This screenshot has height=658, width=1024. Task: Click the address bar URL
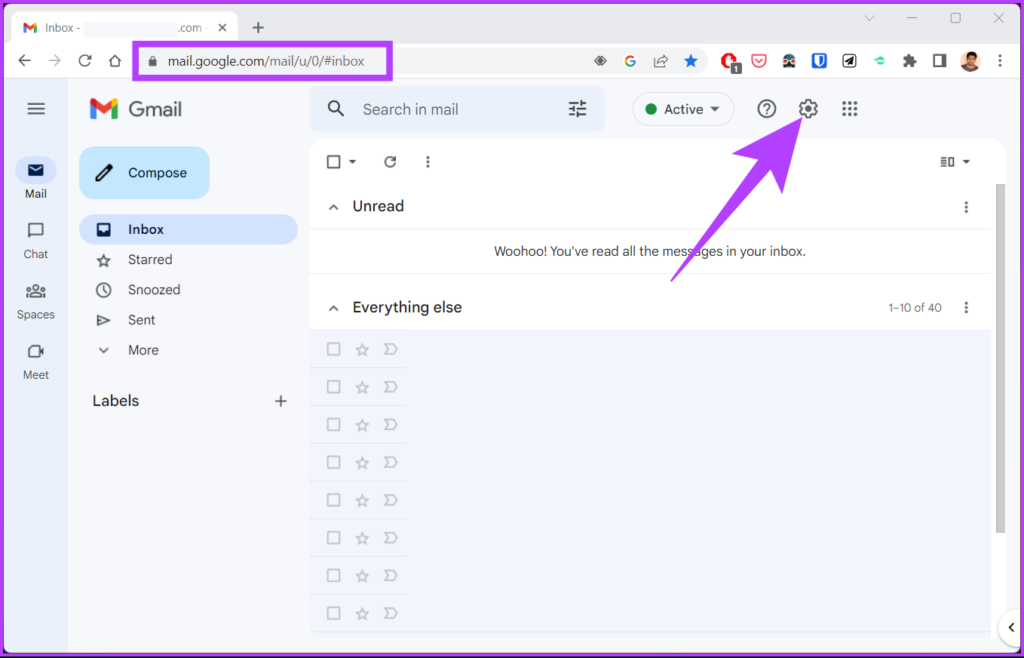click(x=266, y=61)
